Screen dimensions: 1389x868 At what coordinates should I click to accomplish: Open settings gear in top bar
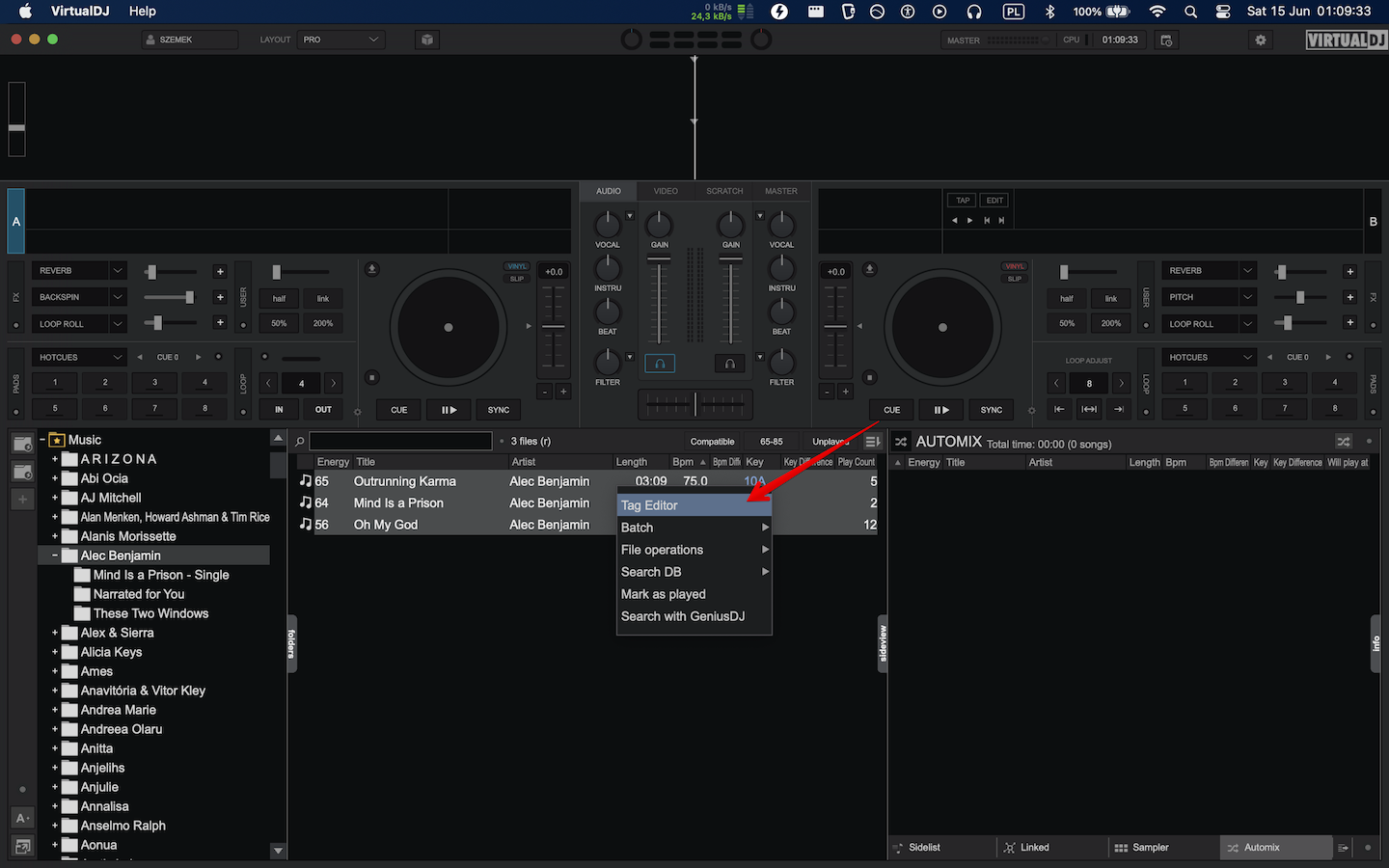pos(1260,40)
